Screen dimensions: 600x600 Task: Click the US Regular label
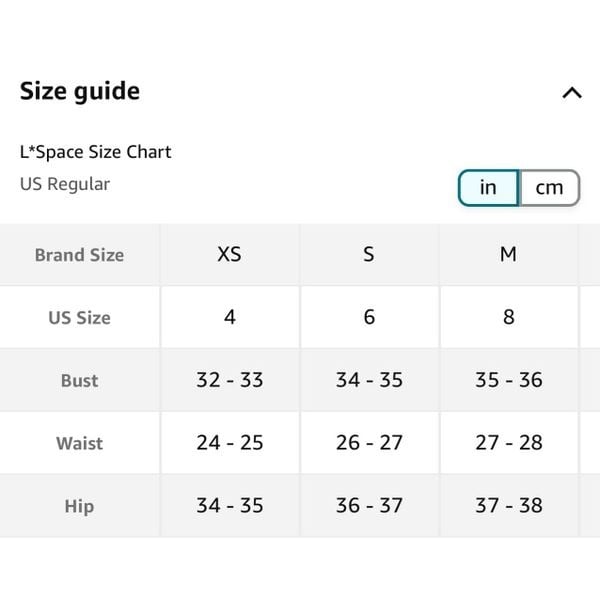(65, 184)
